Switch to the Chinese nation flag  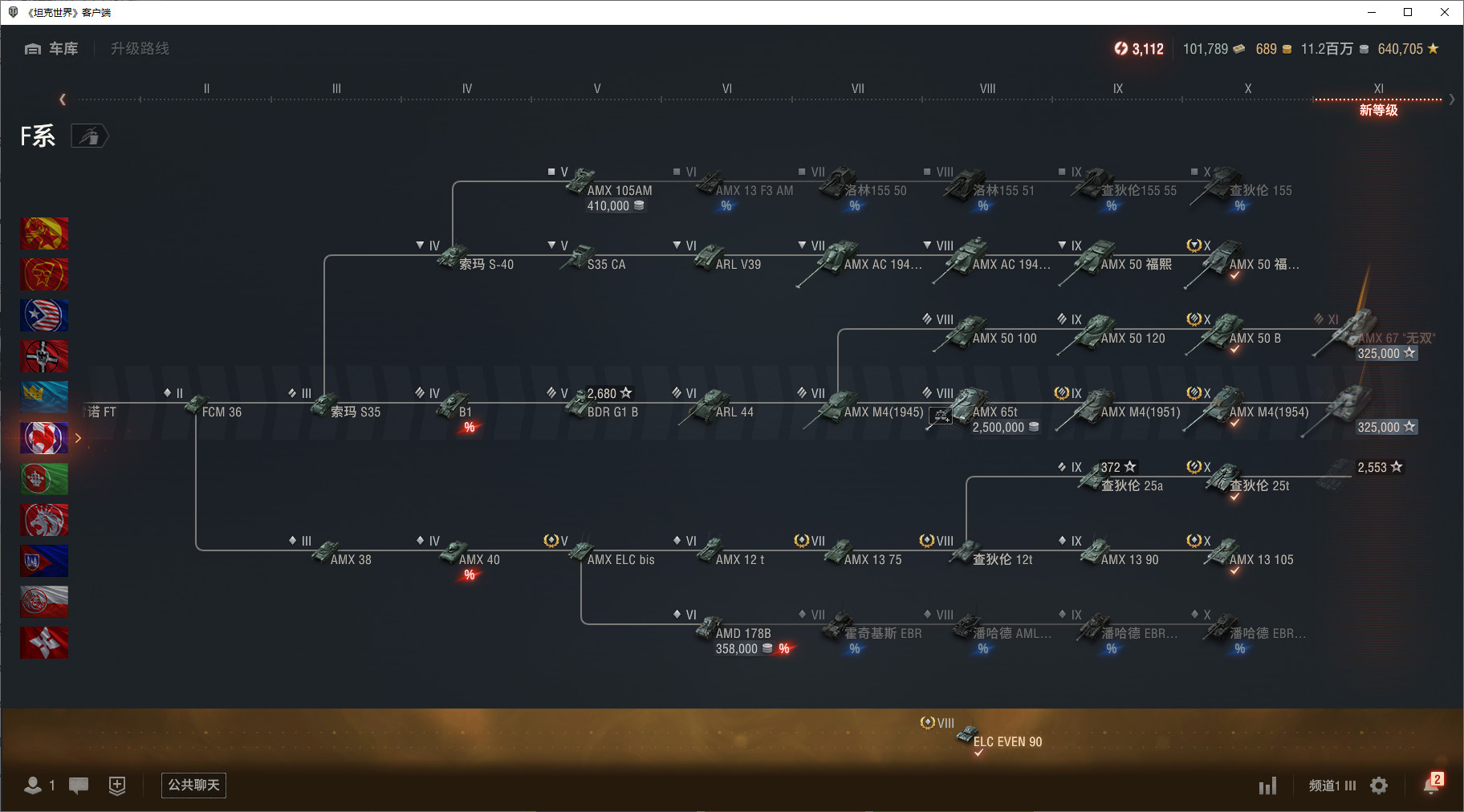click(x=44, y=233)
